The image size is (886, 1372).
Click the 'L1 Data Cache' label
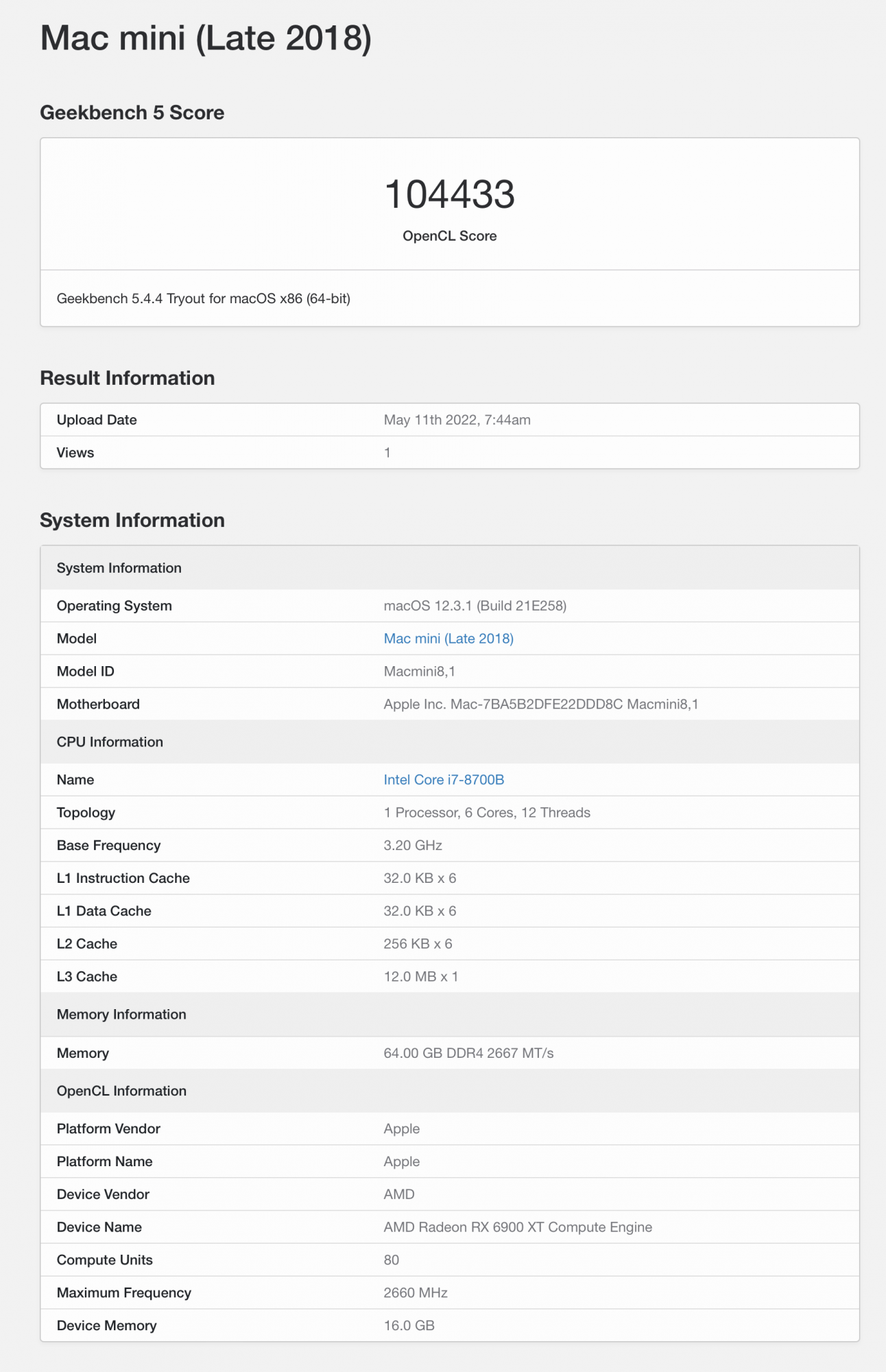(104, 912)
